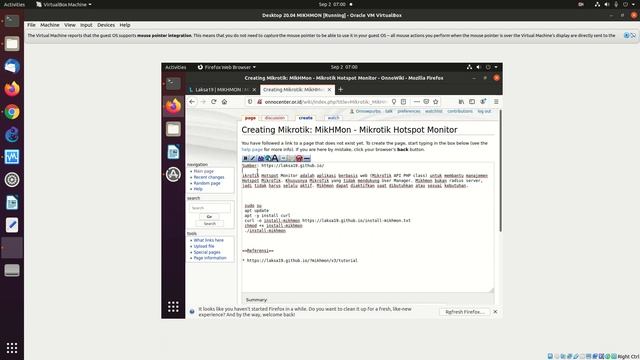This screenshot has width=640, height=360.
Task: Focus wiki sidebar search field
Action: tap(210, 208)
